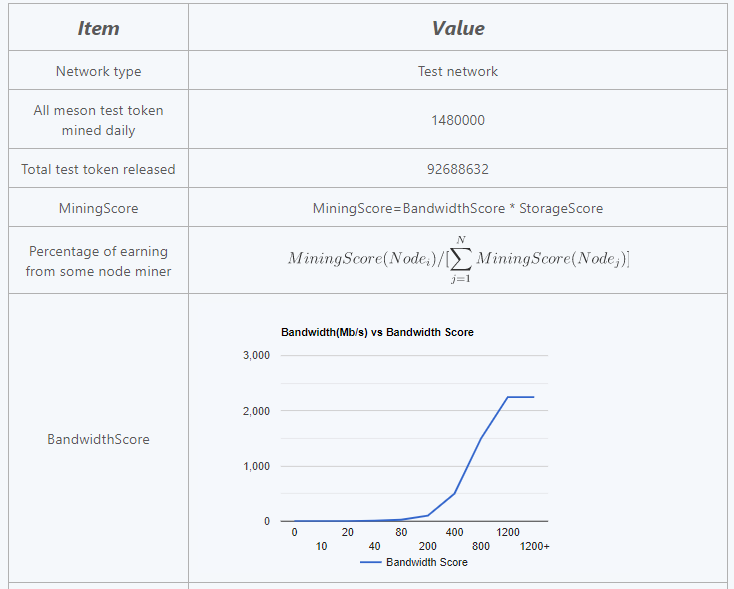Screen dimensions: 734x589
Task: Click the "MiningScore" row label
Action: (x=98, y=208)
